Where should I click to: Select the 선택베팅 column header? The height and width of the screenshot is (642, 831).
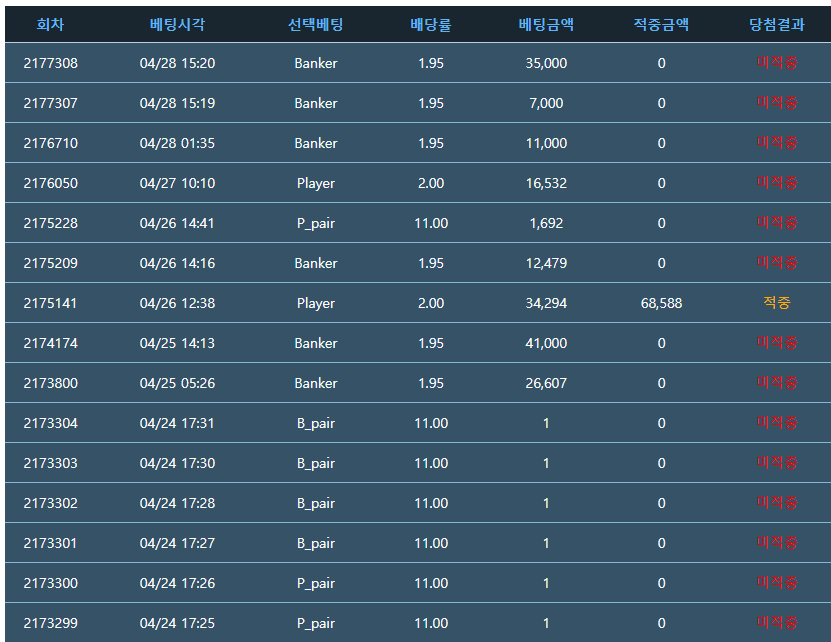[315, 25]
